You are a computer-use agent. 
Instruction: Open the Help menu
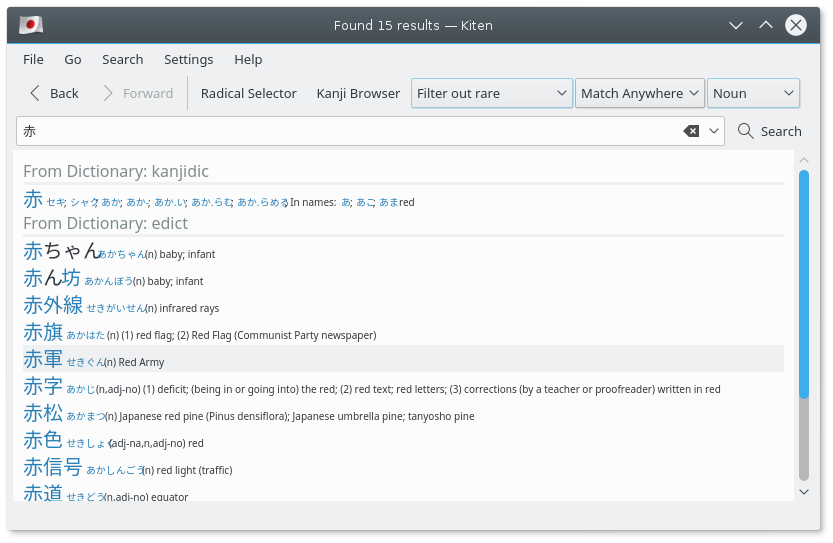click(248, 59)
